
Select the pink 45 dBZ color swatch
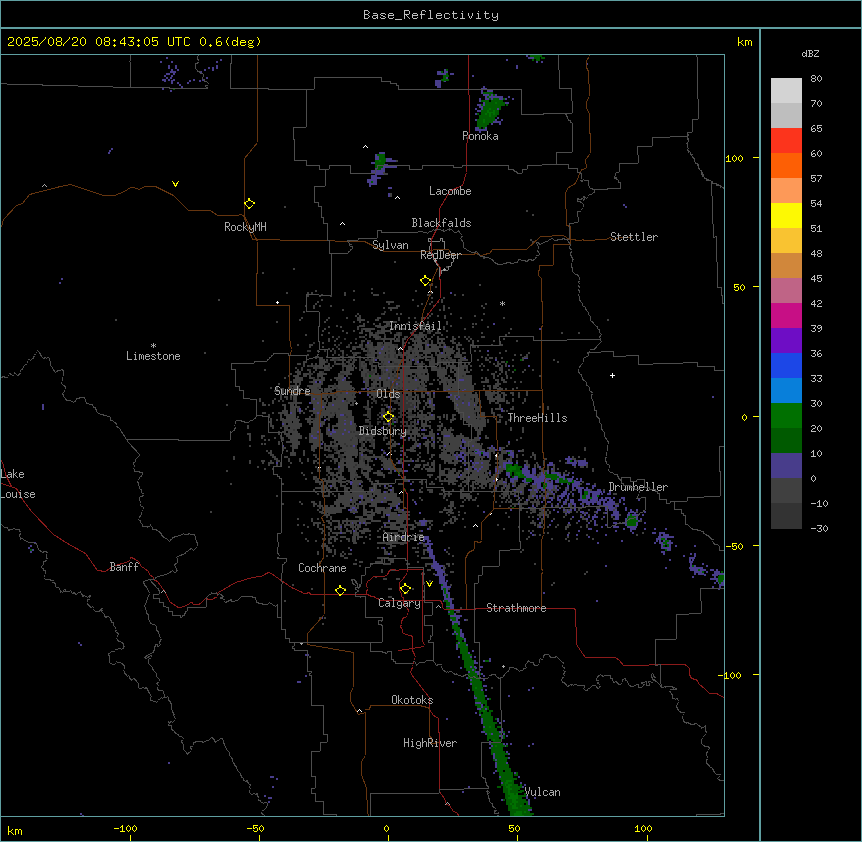tap(786, 291)
